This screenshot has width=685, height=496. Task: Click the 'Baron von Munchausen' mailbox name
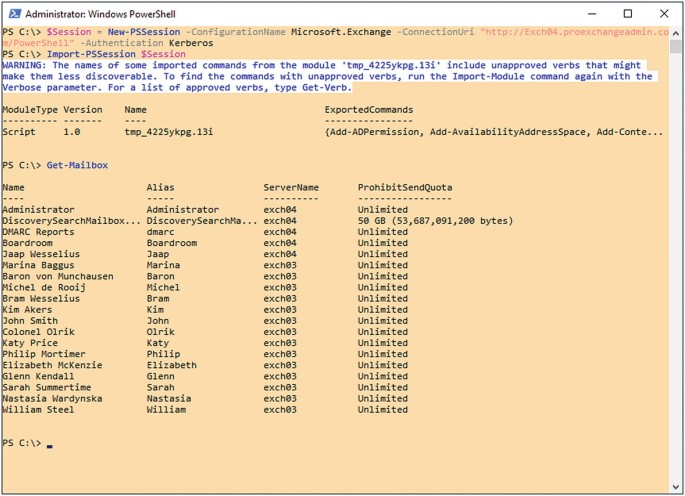pos(58,276)
